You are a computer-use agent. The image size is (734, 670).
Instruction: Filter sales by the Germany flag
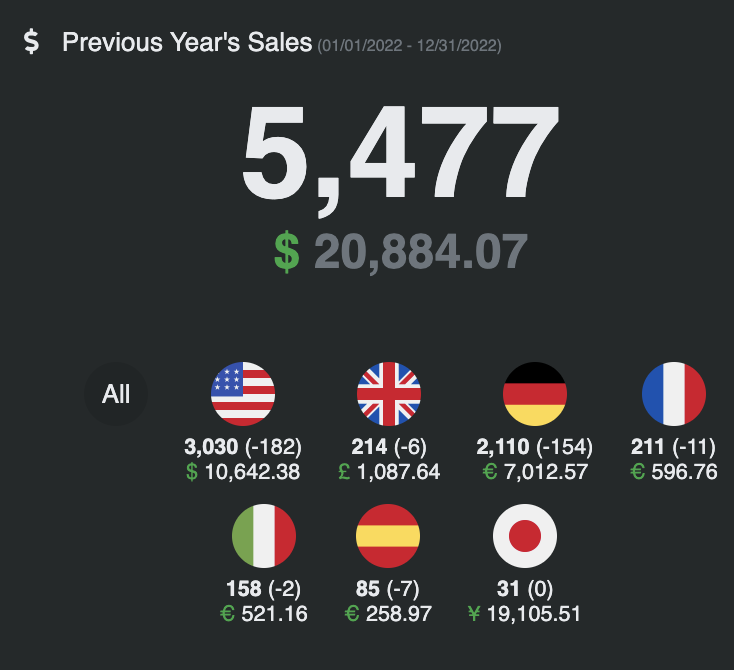(535, 394)
